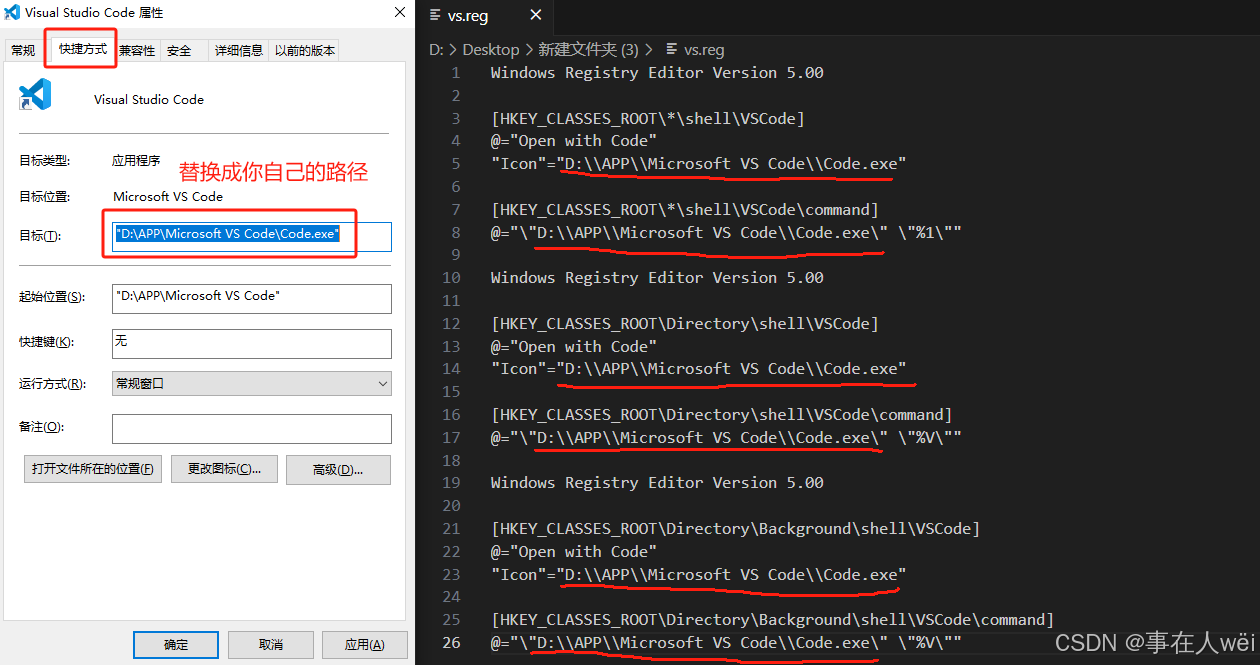Click the 更改图标(C)... button
Image resolution: width=1260 pixels, height=665 pixels.
point(224,470)
